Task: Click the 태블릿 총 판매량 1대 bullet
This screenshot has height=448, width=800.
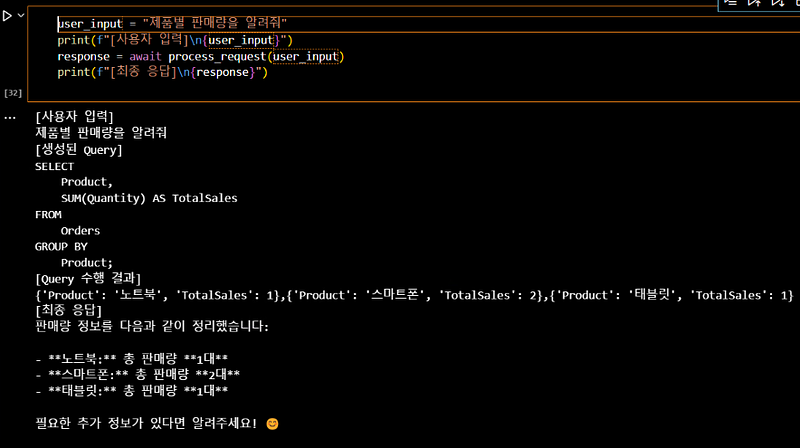Action: point(132,391)
